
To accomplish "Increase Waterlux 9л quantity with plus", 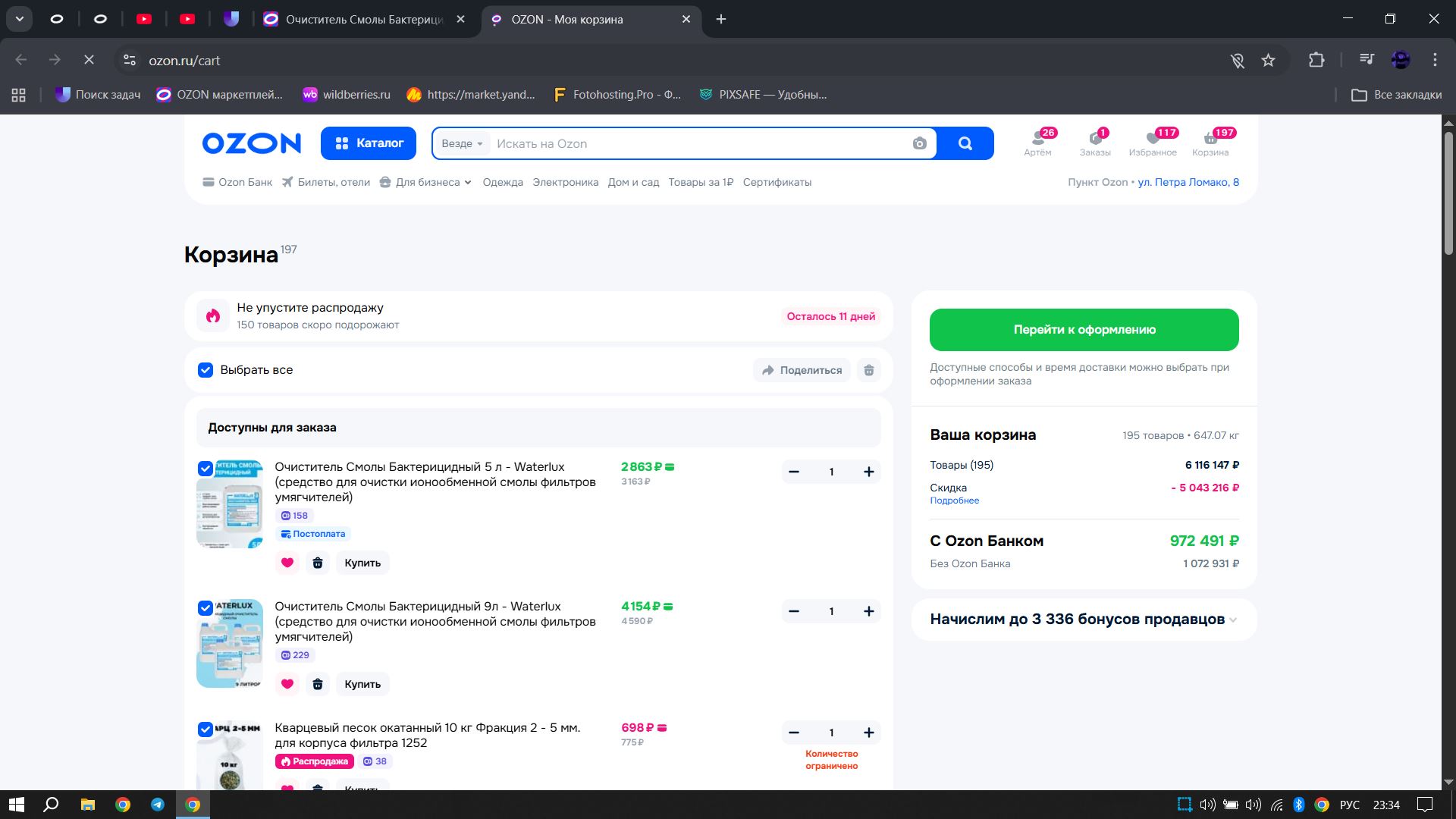I will tap(869, 611).
